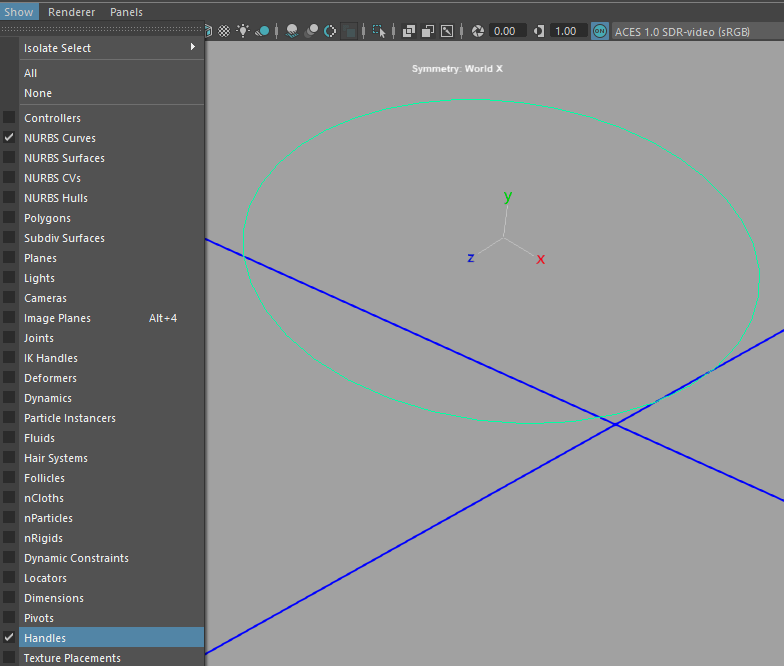
Task: Reset exposure using the exposure icon
Action: (478, 31)
